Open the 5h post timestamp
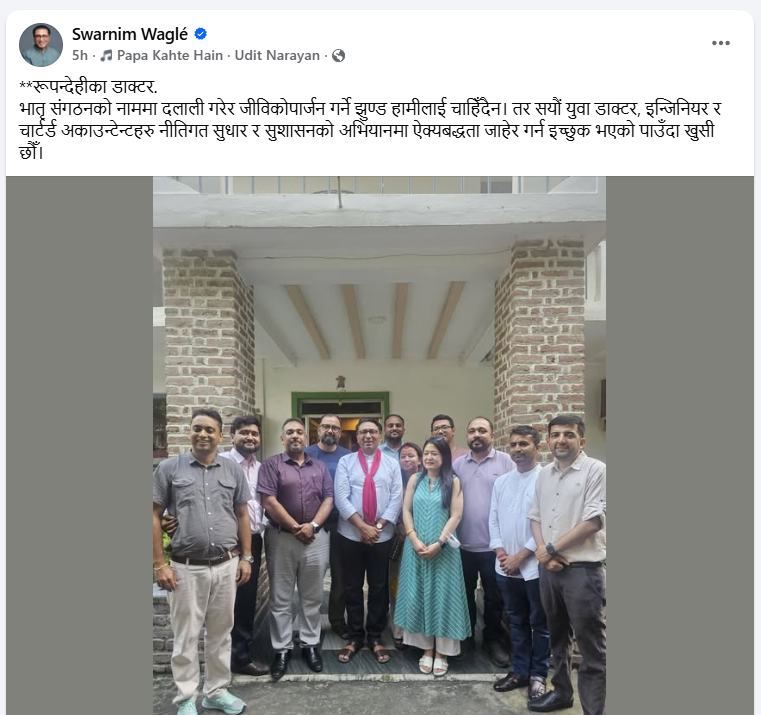 (x=80, y=55)
